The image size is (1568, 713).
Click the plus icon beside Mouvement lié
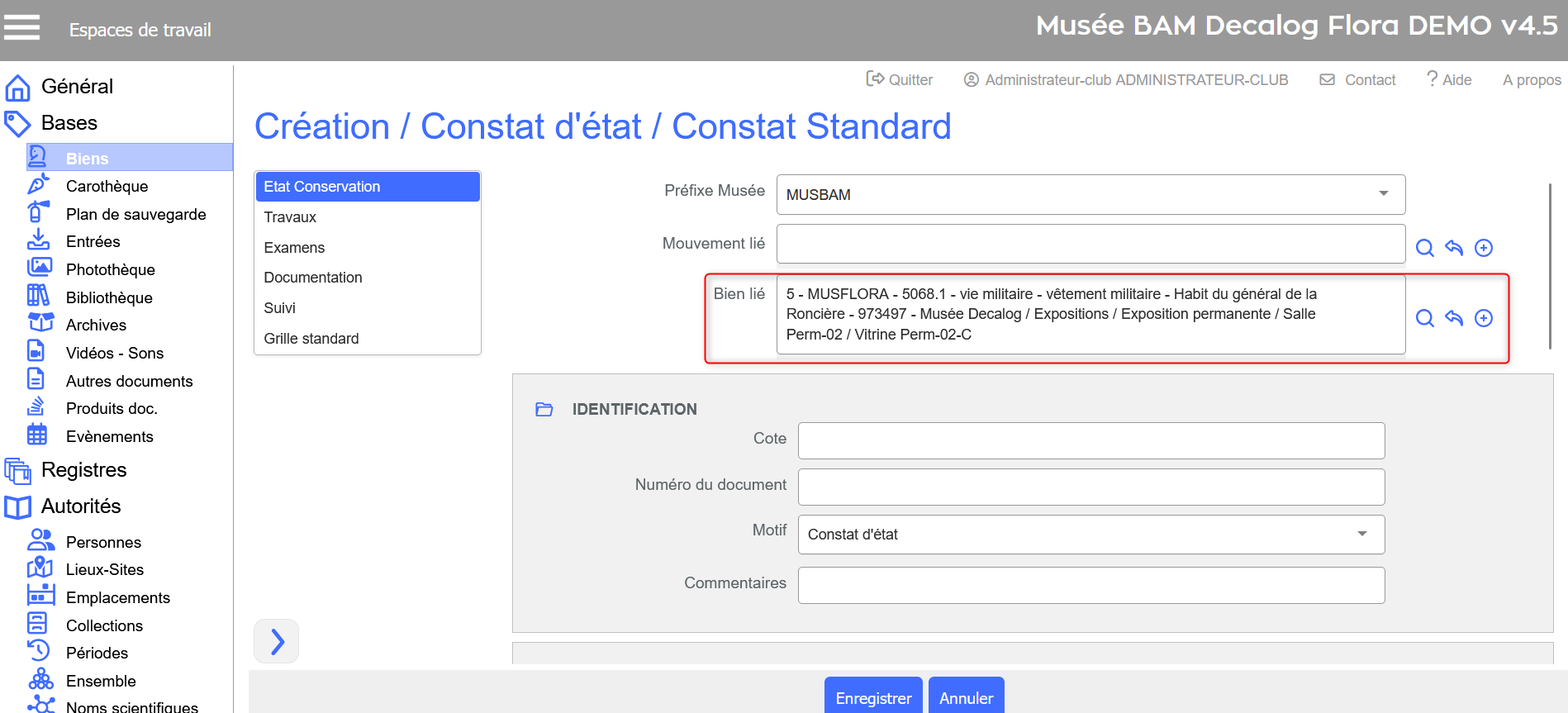[1484, 248]
